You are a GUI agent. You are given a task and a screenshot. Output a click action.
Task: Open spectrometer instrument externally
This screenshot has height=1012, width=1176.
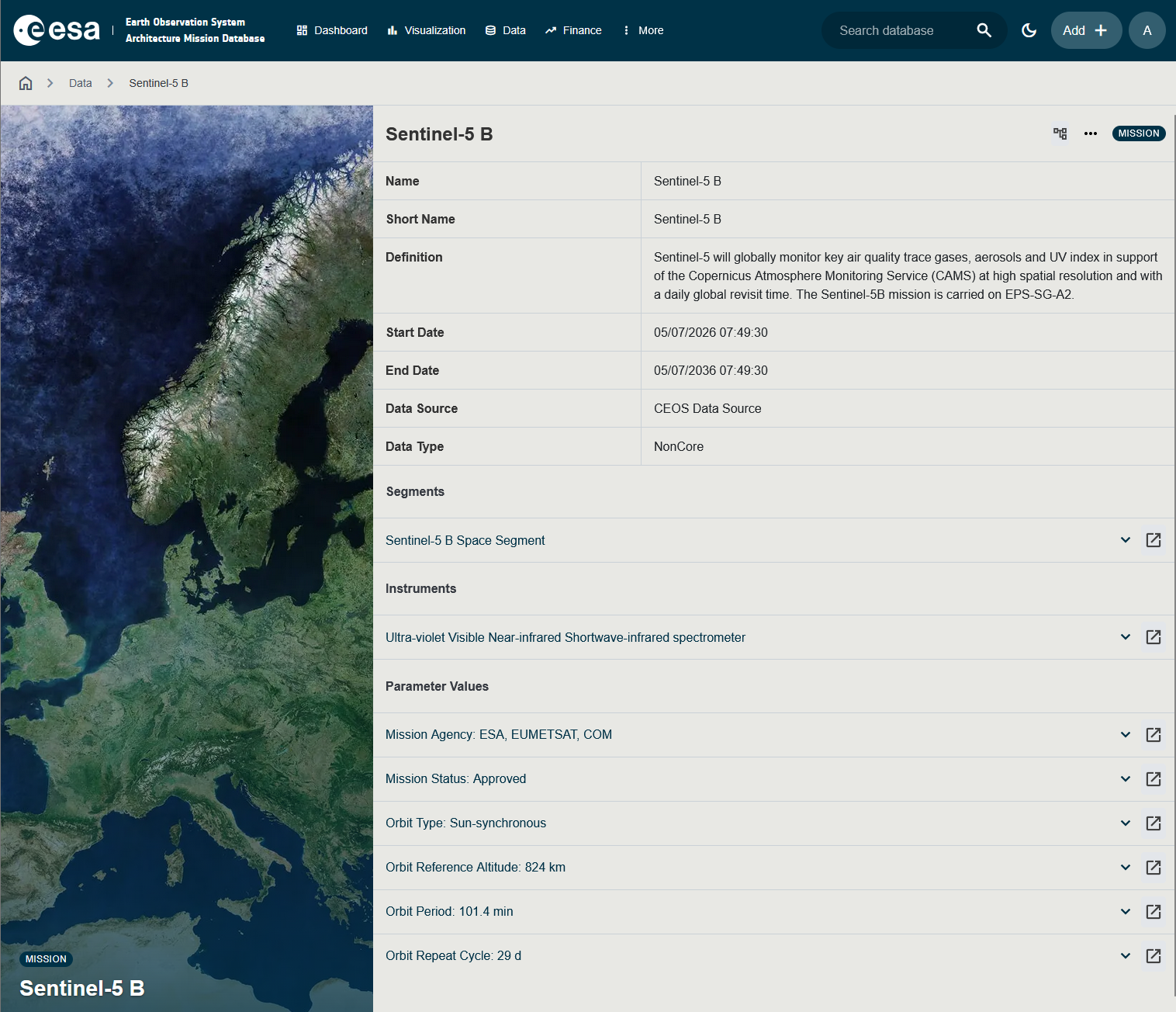click(1154, 637)
